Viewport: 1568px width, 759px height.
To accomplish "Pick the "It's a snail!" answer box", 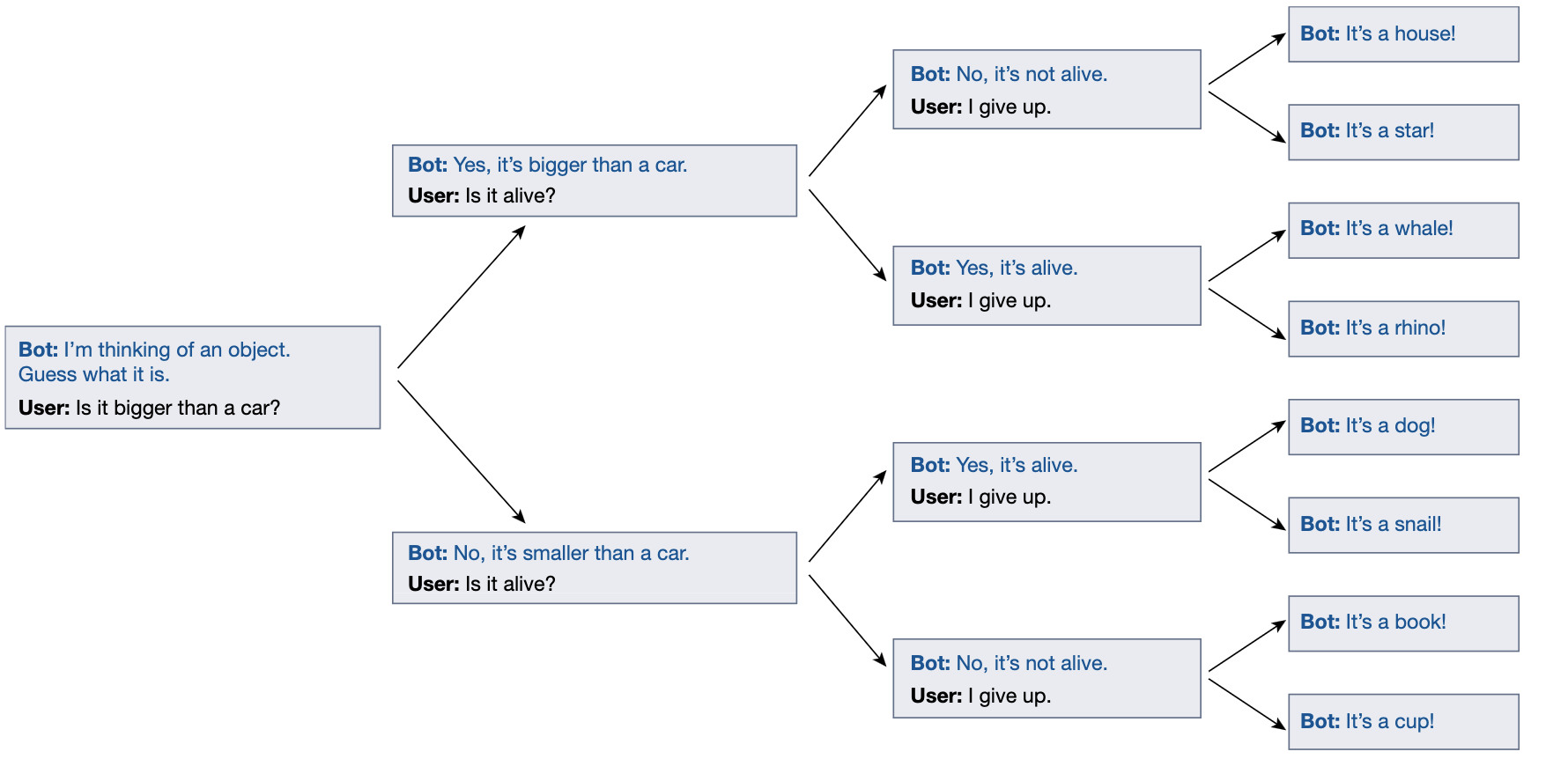I will [1402, 525].
